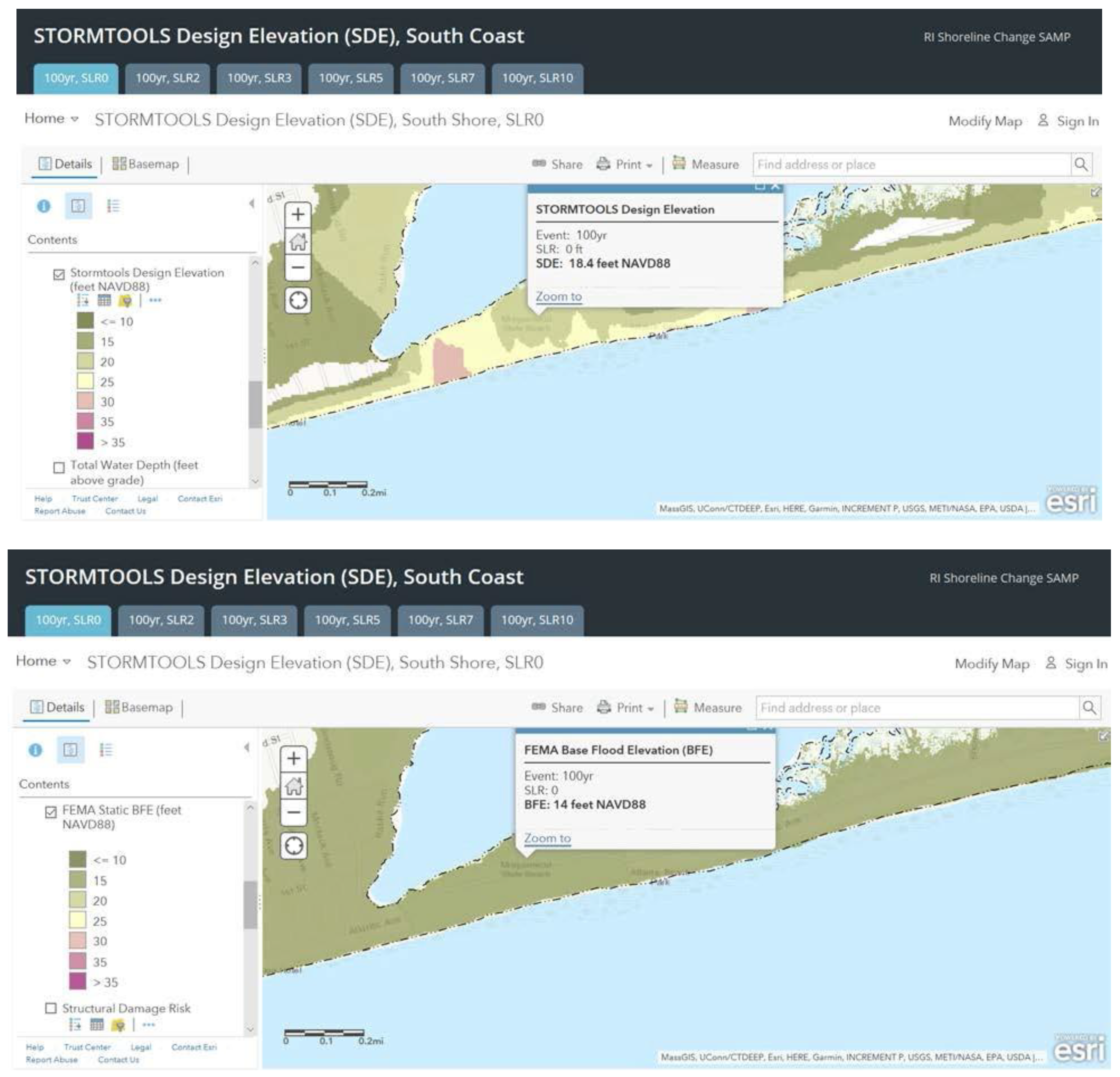Click pink 30 legend swatch in FEMA legend
Screen dimensions: 1120x1077
(77, 941)
